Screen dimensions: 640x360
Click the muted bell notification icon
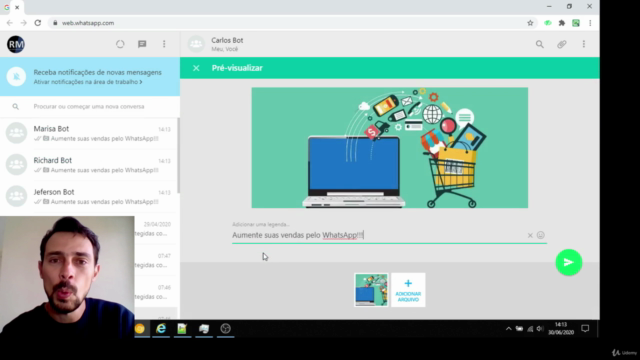[x=16, y=77]
